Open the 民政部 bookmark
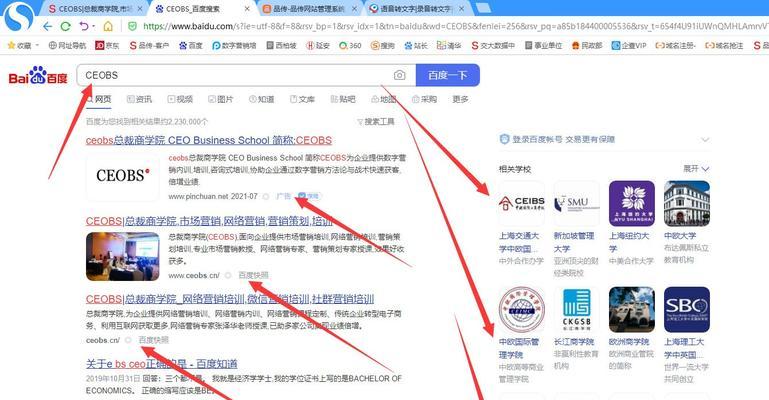Image resolution: width=769 pixels, height=400 pixels. coord(587,45)
